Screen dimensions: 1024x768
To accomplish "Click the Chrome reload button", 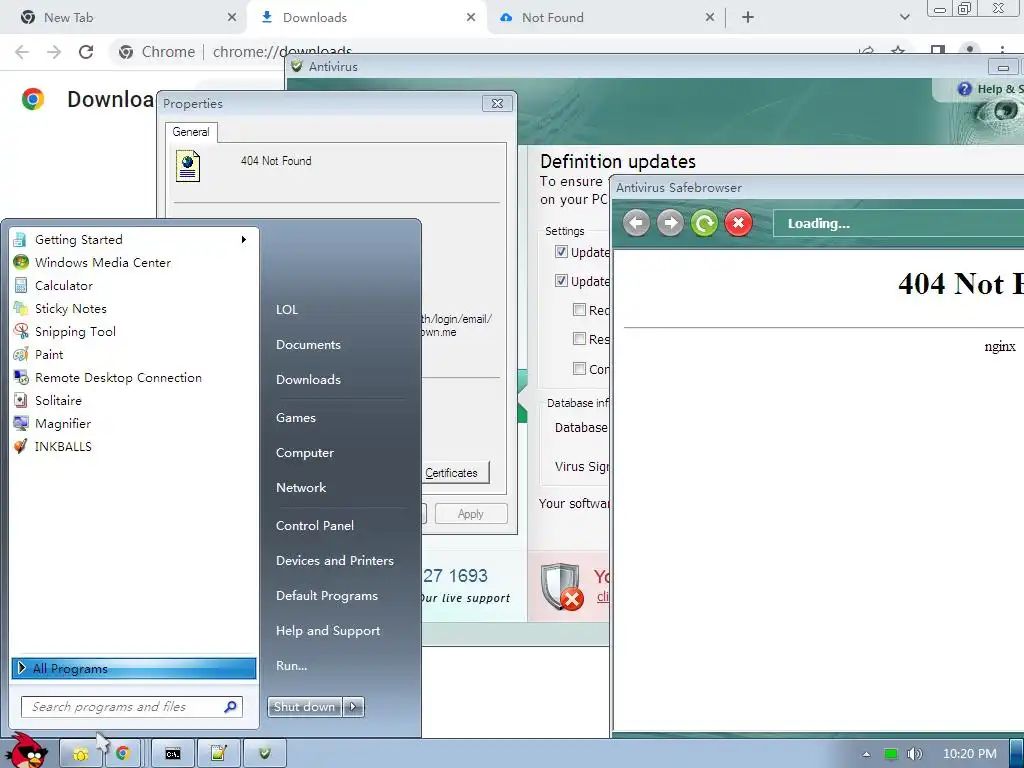I will [x=86, y=52].
